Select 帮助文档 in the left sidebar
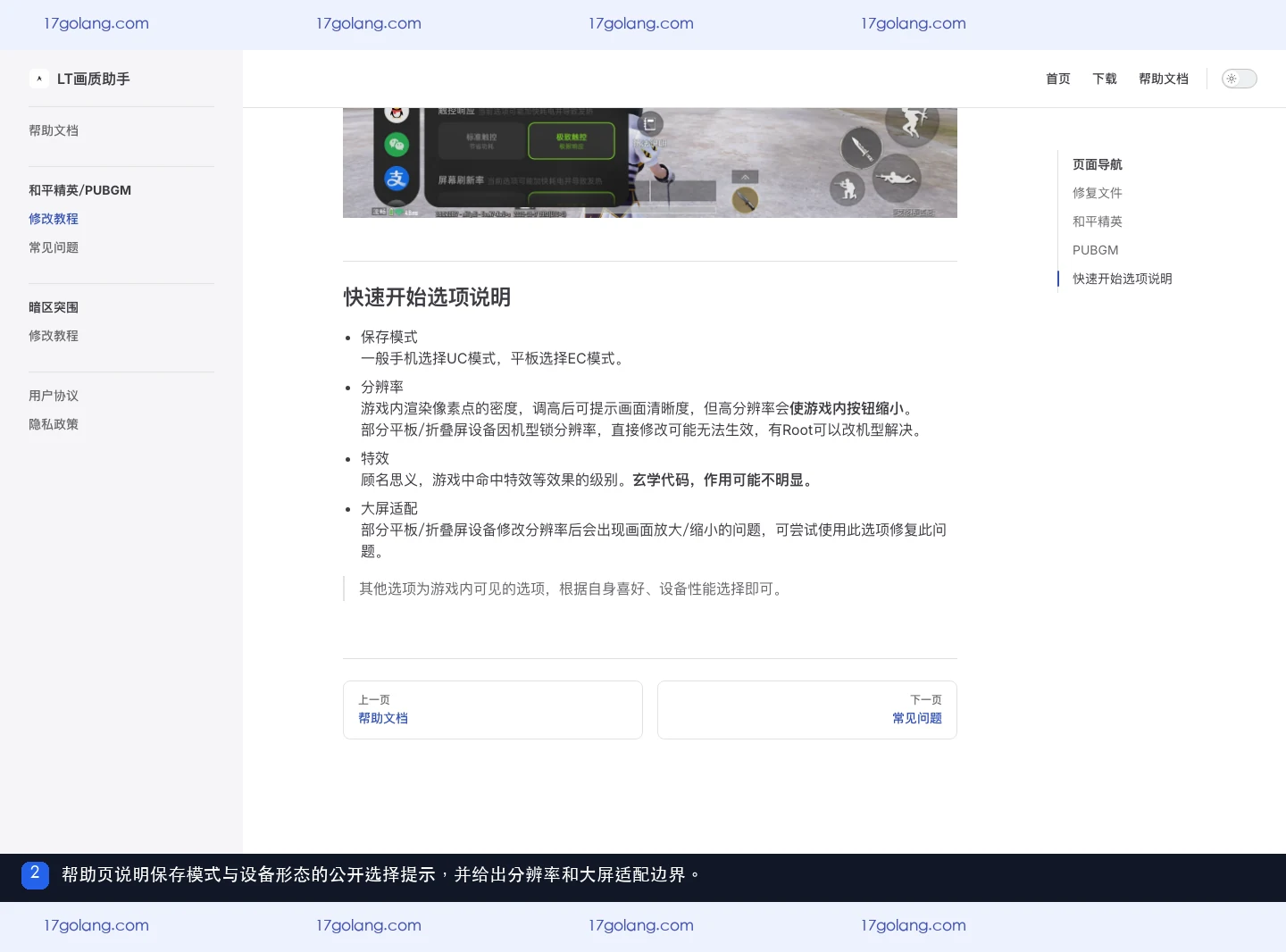The width and height of the screenshot is (1286, 952). point(54,130)
